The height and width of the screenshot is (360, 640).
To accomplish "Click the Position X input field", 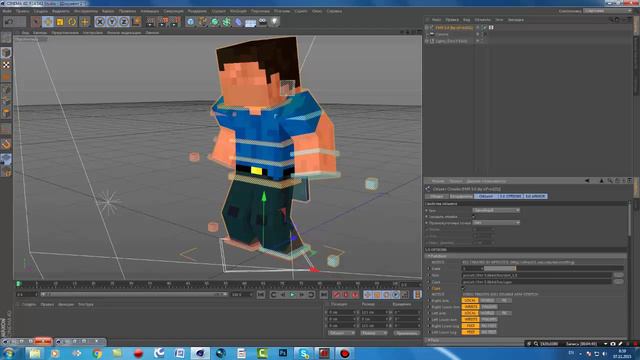I will pos(342,313).
